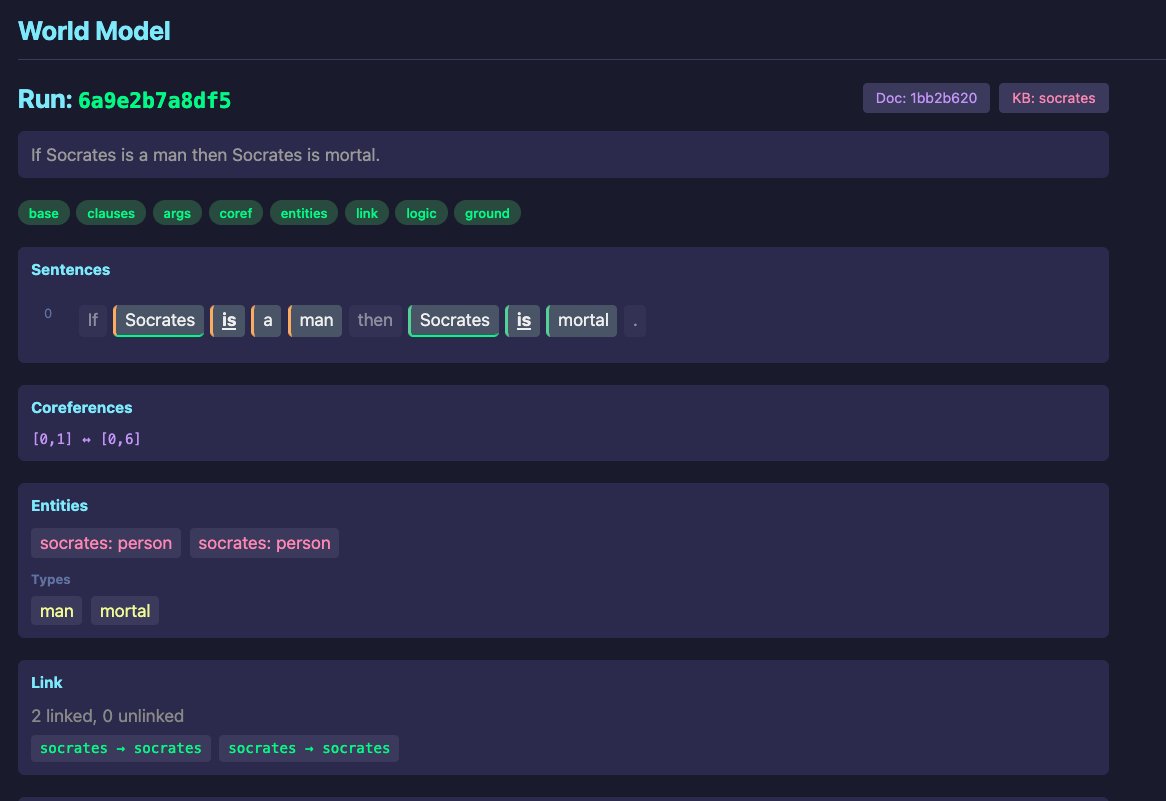
Task: Click the input sentence text box
Action: click(x=563, y=155)
